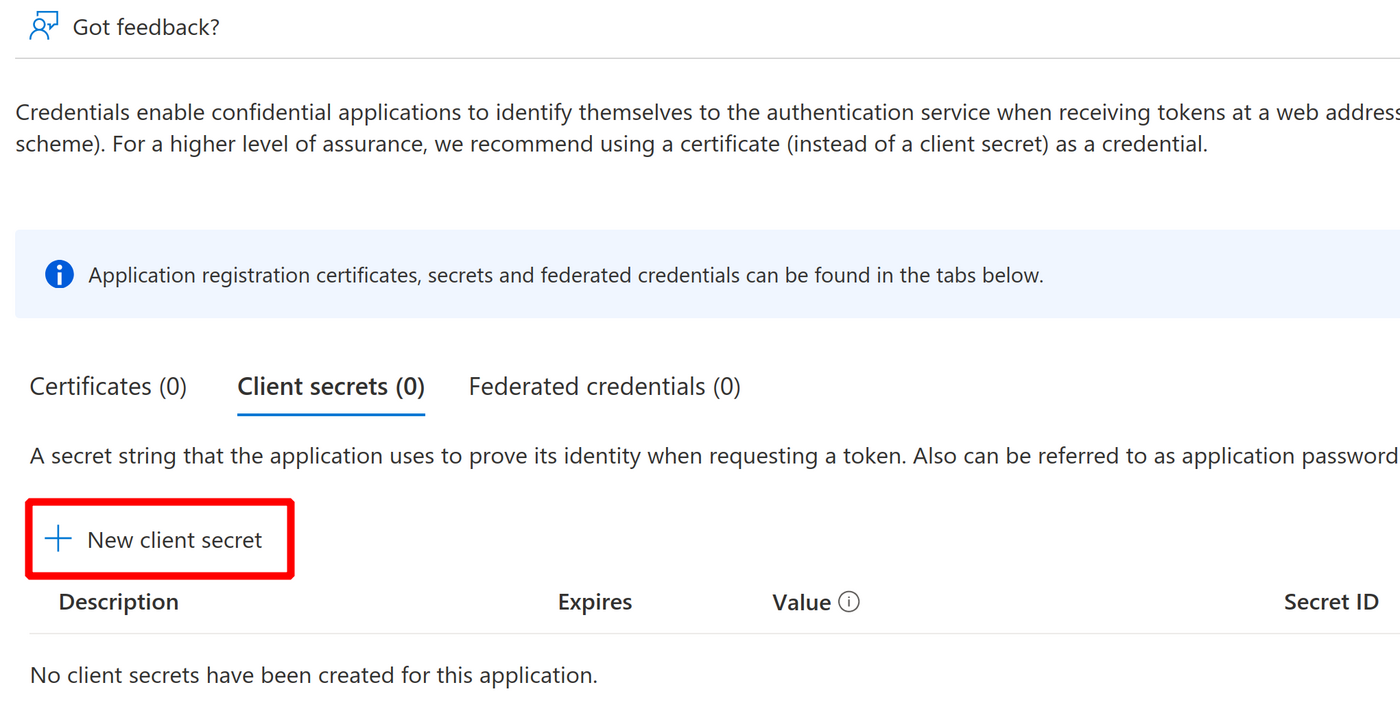Image resolution: width=1400 pixels, height=709 pixels.
Task: Select the Client secrets (0) tab
Action: pyautogui.click(x=331, y=386)
